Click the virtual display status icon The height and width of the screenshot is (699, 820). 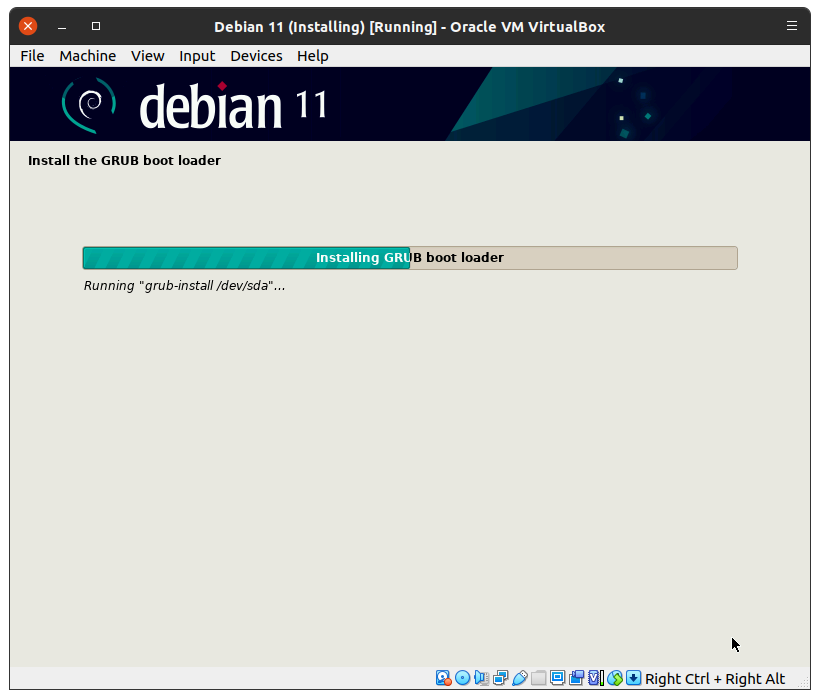click(x=558, y=678)
